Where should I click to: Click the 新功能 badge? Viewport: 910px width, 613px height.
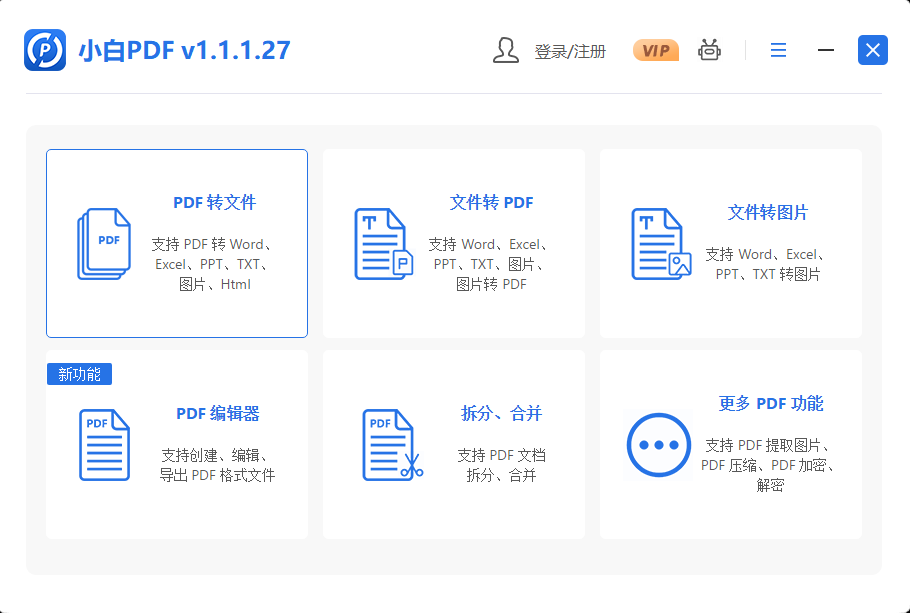[x=80, y=374]
